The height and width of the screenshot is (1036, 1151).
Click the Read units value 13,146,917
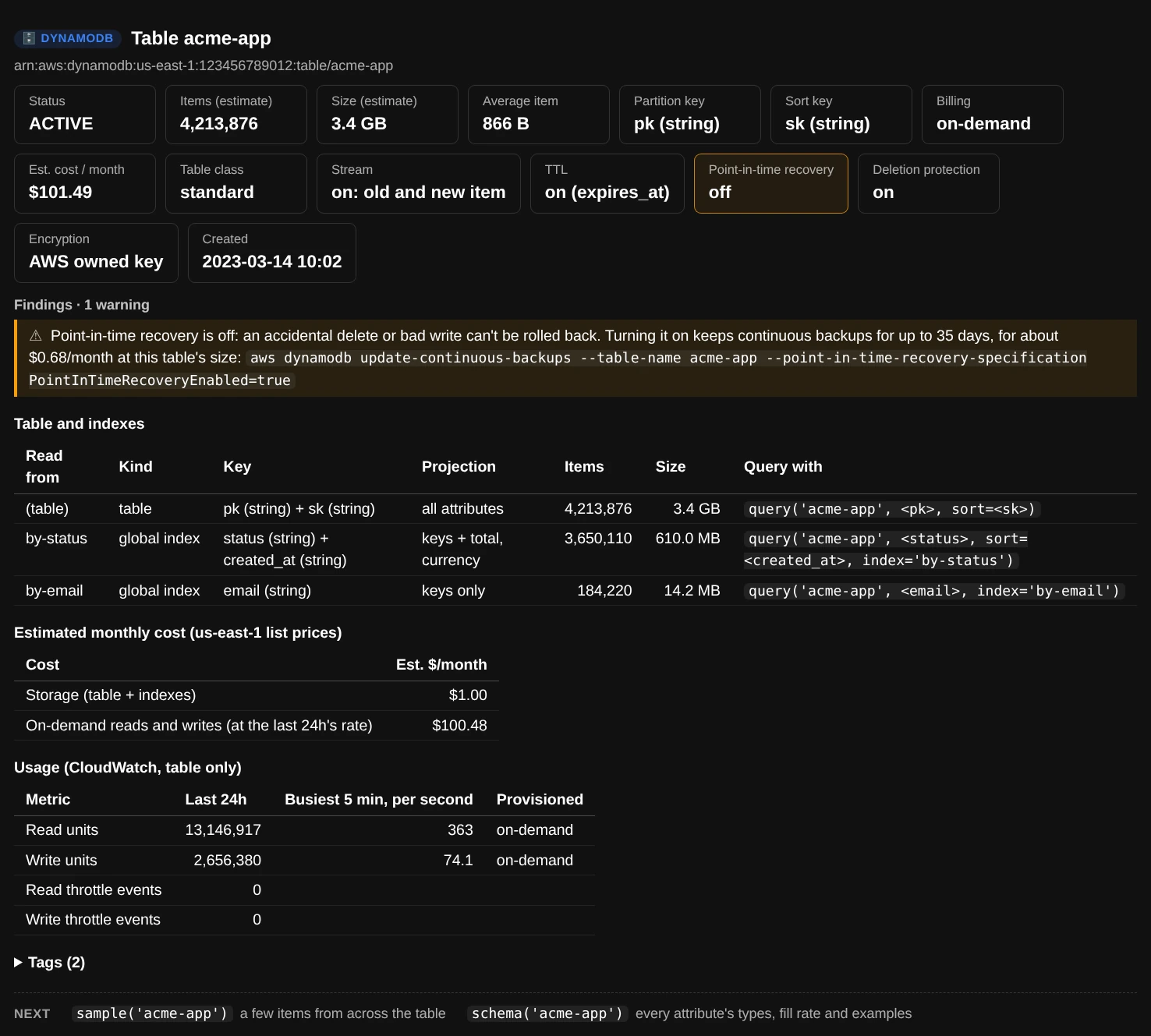tap(223, 830)
